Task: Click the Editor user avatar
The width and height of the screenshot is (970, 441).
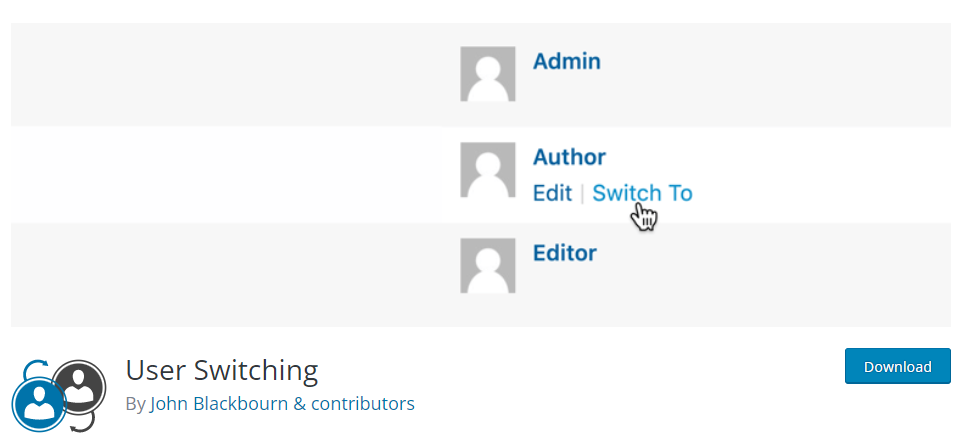Action: point(487,265)
